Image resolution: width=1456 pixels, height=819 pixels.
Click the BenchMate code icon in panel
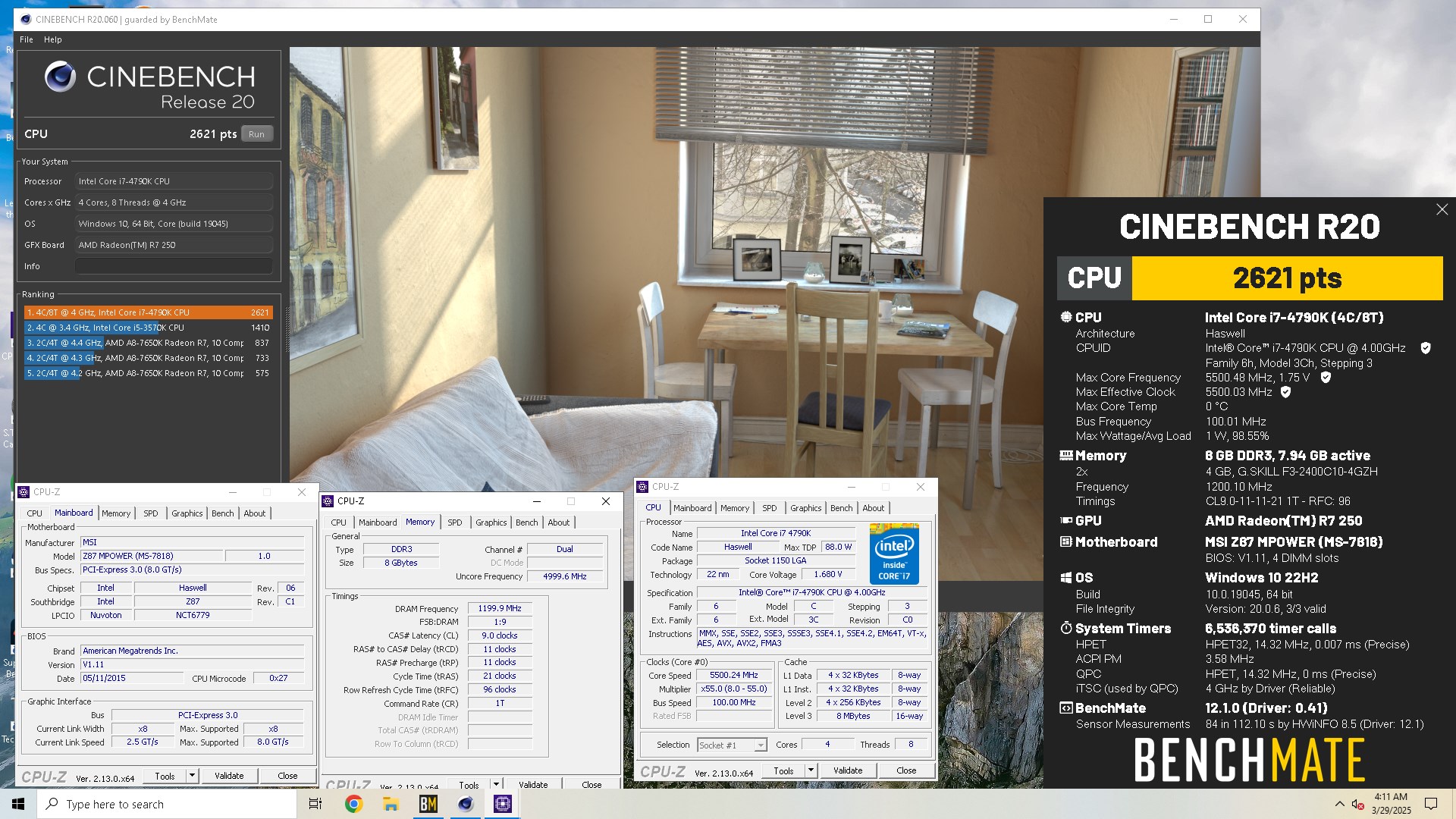click(x=1066, y=708)
